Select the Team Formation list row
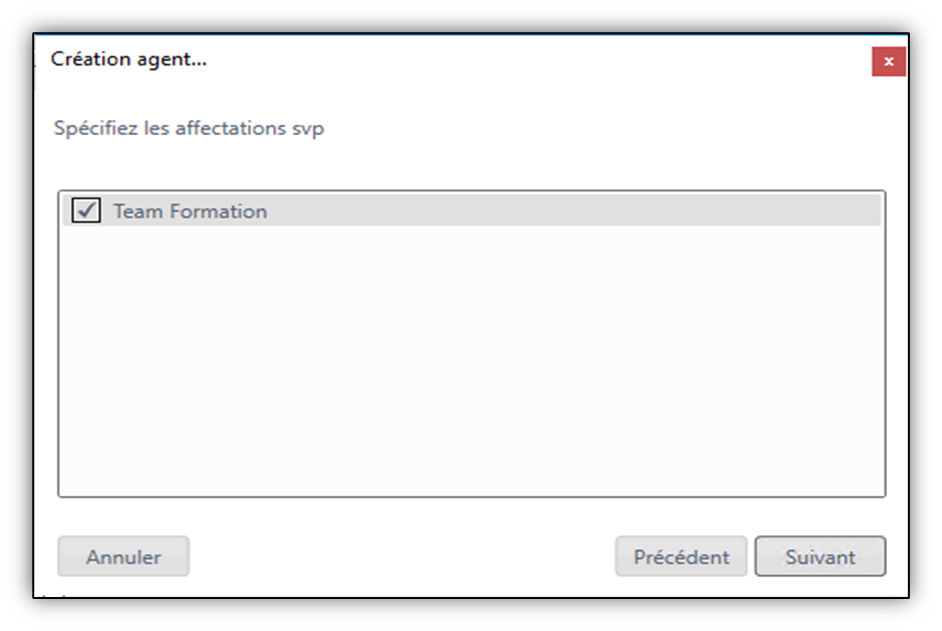The width and height of the screenshot is (942, 631). pyautogui.click(x=472, y=210)
